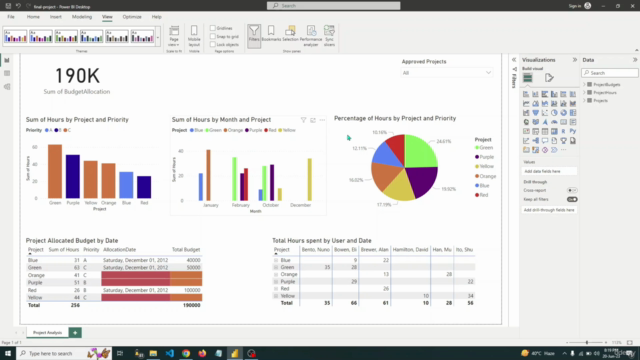Switch to the Modeling ribbon tab
The height and width of the screenshot is (360, 640).
point(82,17)
